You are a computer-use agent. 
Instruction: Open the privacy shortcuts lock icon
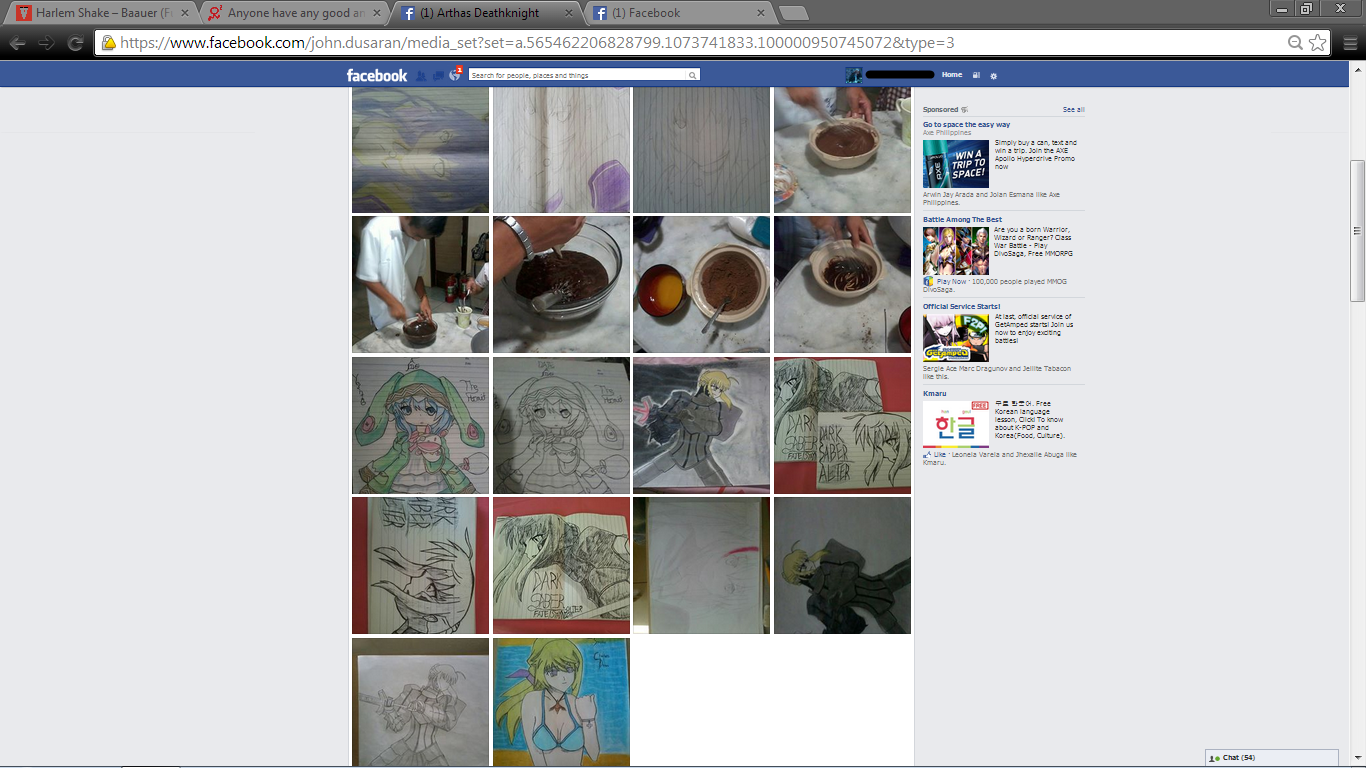tap(976, 75)
